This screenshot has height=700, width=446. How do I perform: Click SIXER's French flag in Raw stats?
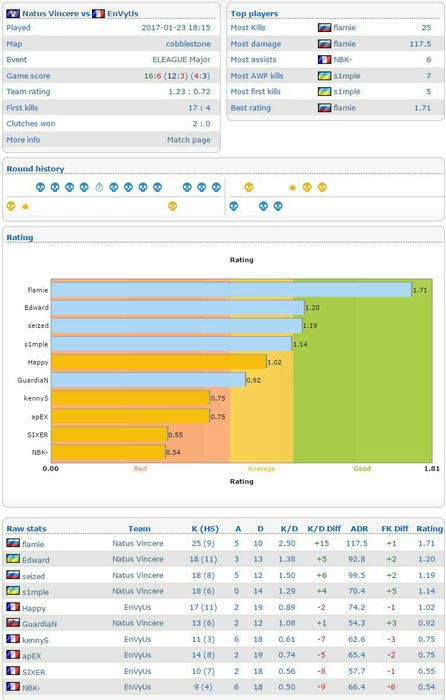click(x=13, y=671)
